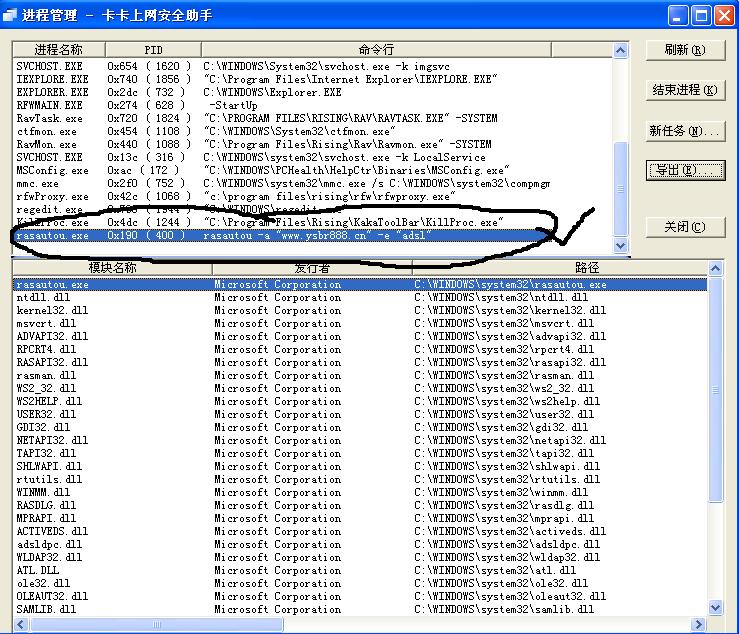Click the 路径 column header
The height and width of the screenshot is (634, 739).
click(560, 268)
